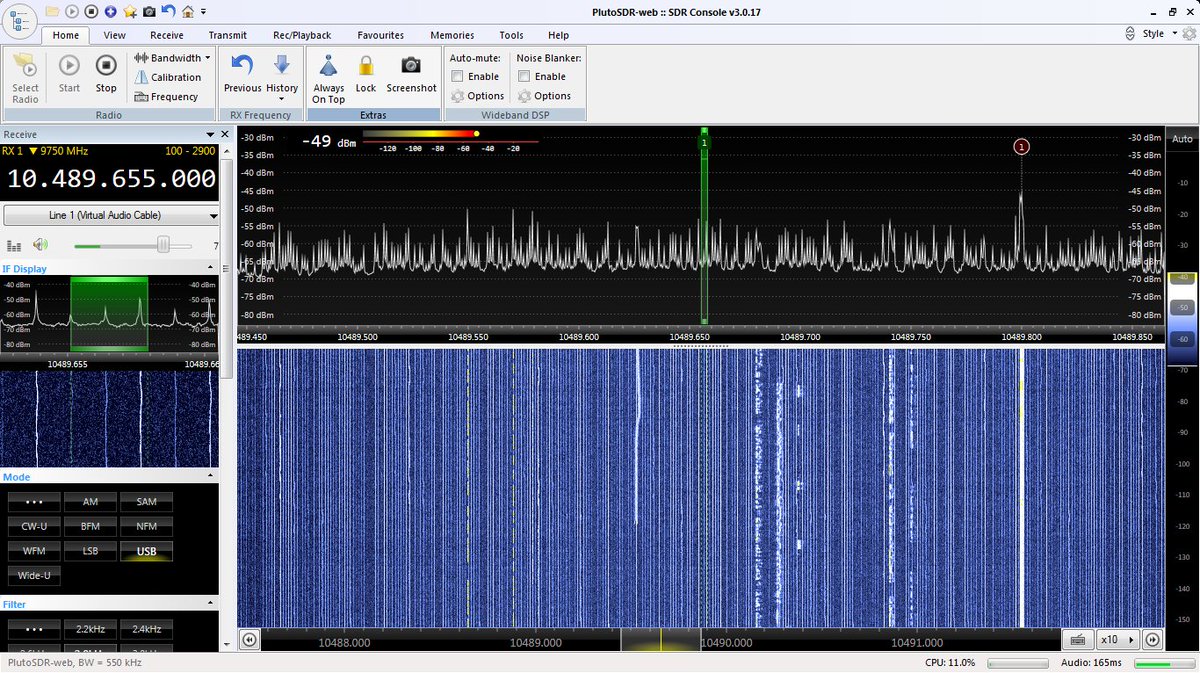This screenshot has width=1200, height=673.
Task: Select the 2.2kHz filter
Action: pos(90,629)
